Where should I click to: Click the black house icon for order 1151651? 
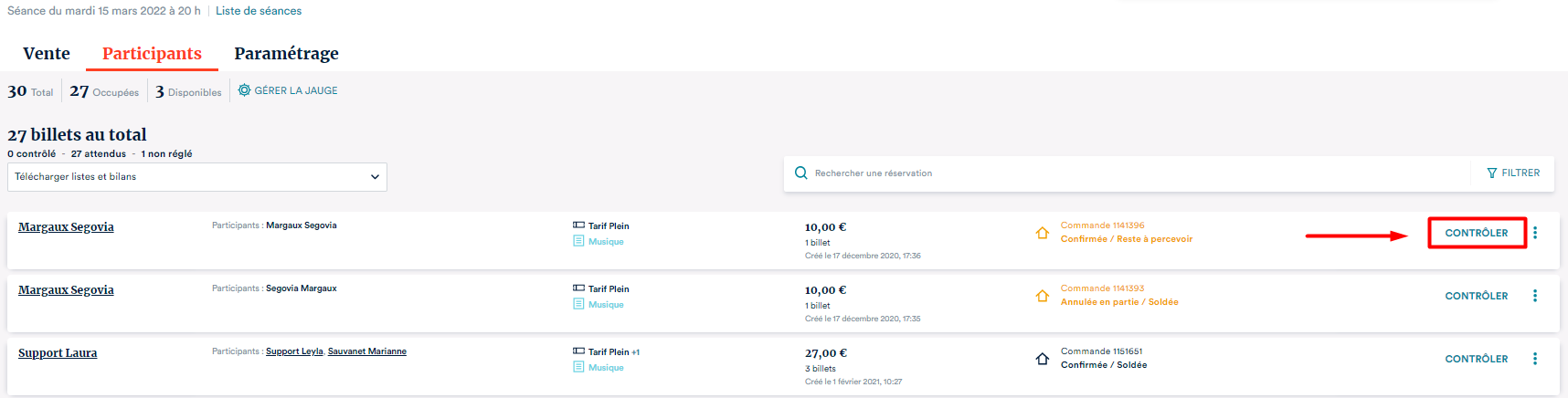click(1042, 359)
